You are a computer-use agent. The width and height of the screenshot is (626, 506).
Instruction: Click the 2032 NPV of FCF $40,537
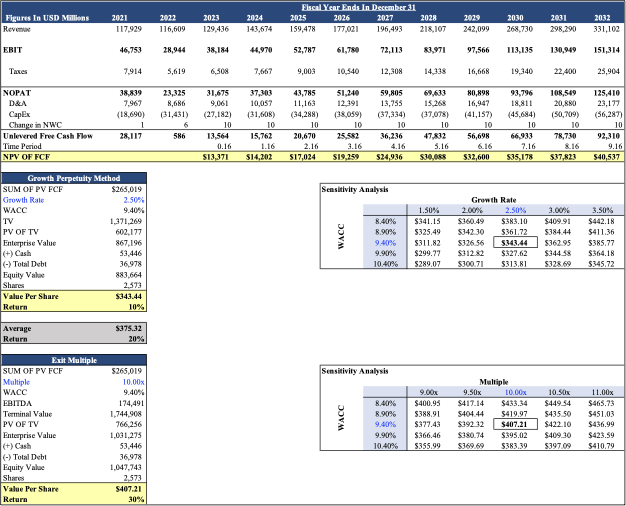[606, 157]
